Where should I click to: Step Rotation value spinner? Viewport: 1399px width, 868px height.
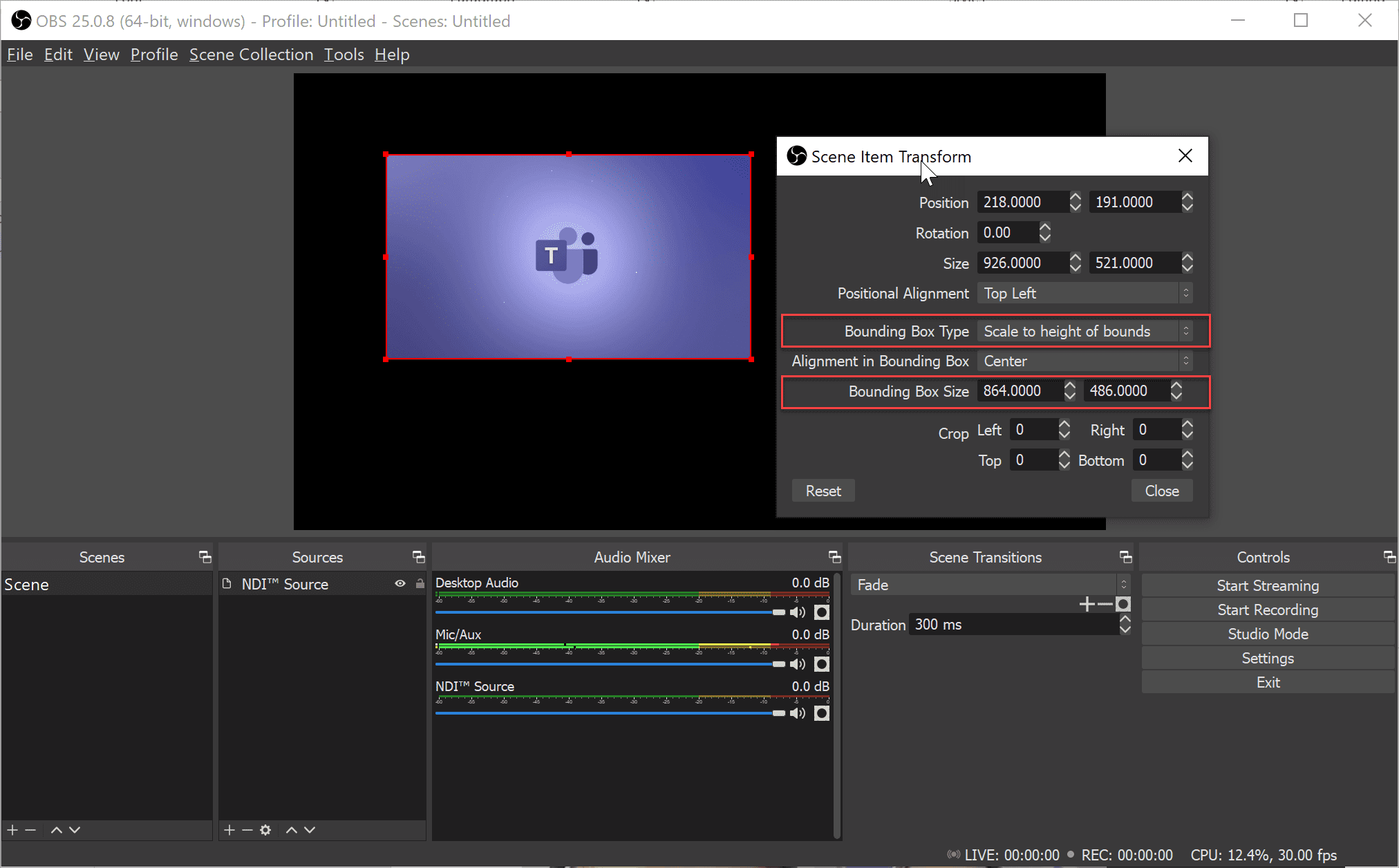[x=1044, y=232]
